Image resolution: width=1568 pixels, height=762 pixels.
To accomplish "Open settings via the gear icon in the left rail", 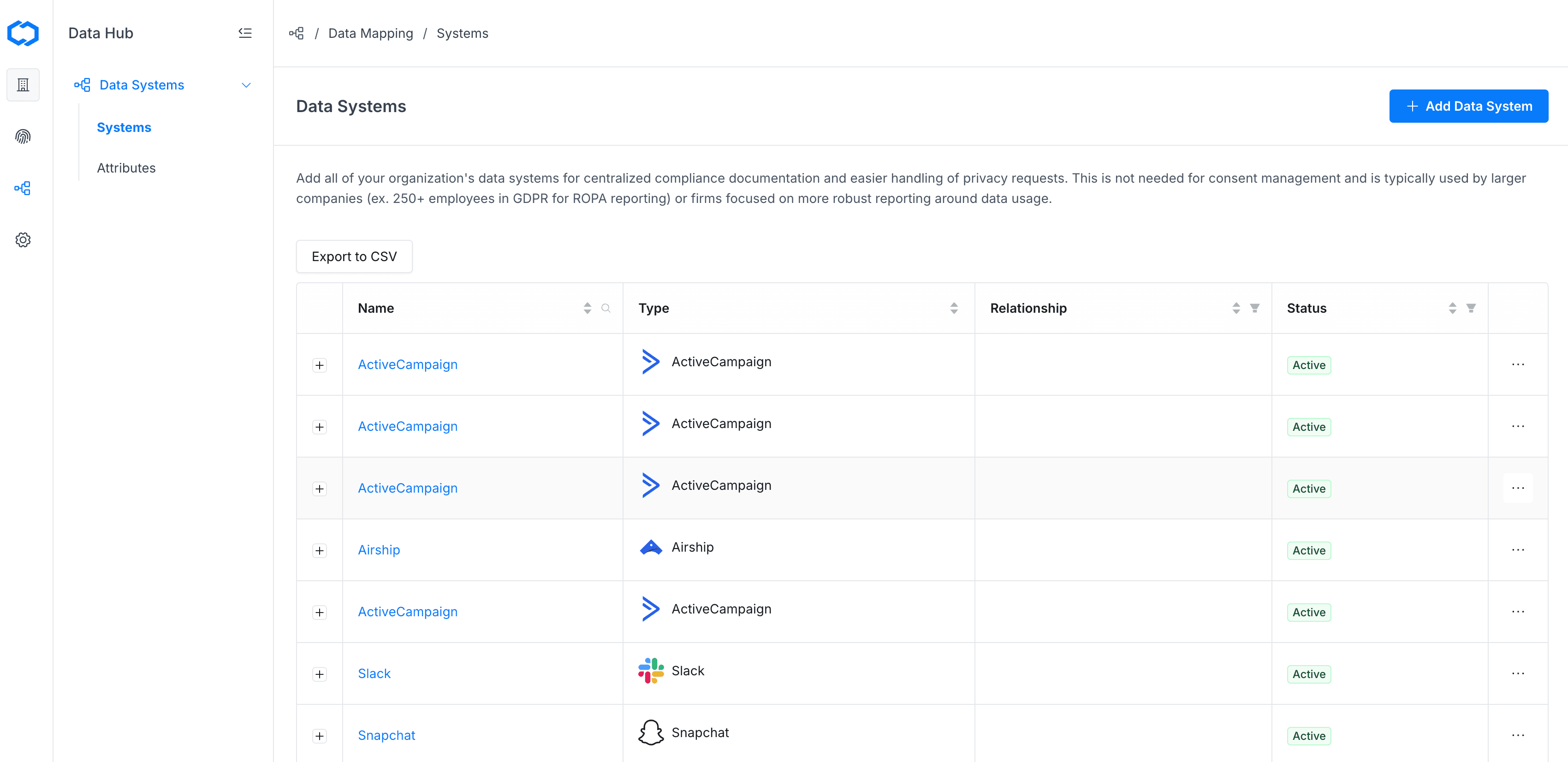I will pyautogui.click(x=23, y=240).
